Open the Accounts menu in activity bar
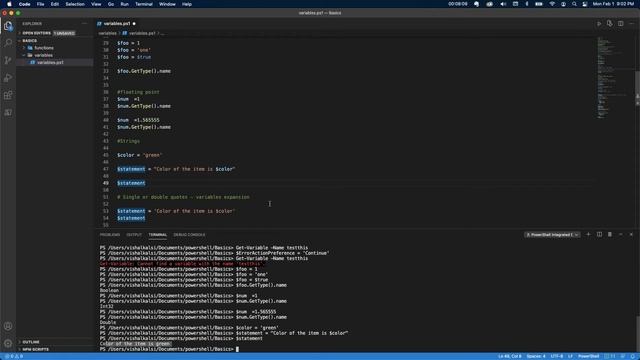This screenshot has width=640, height=360. tap(8, 326)
